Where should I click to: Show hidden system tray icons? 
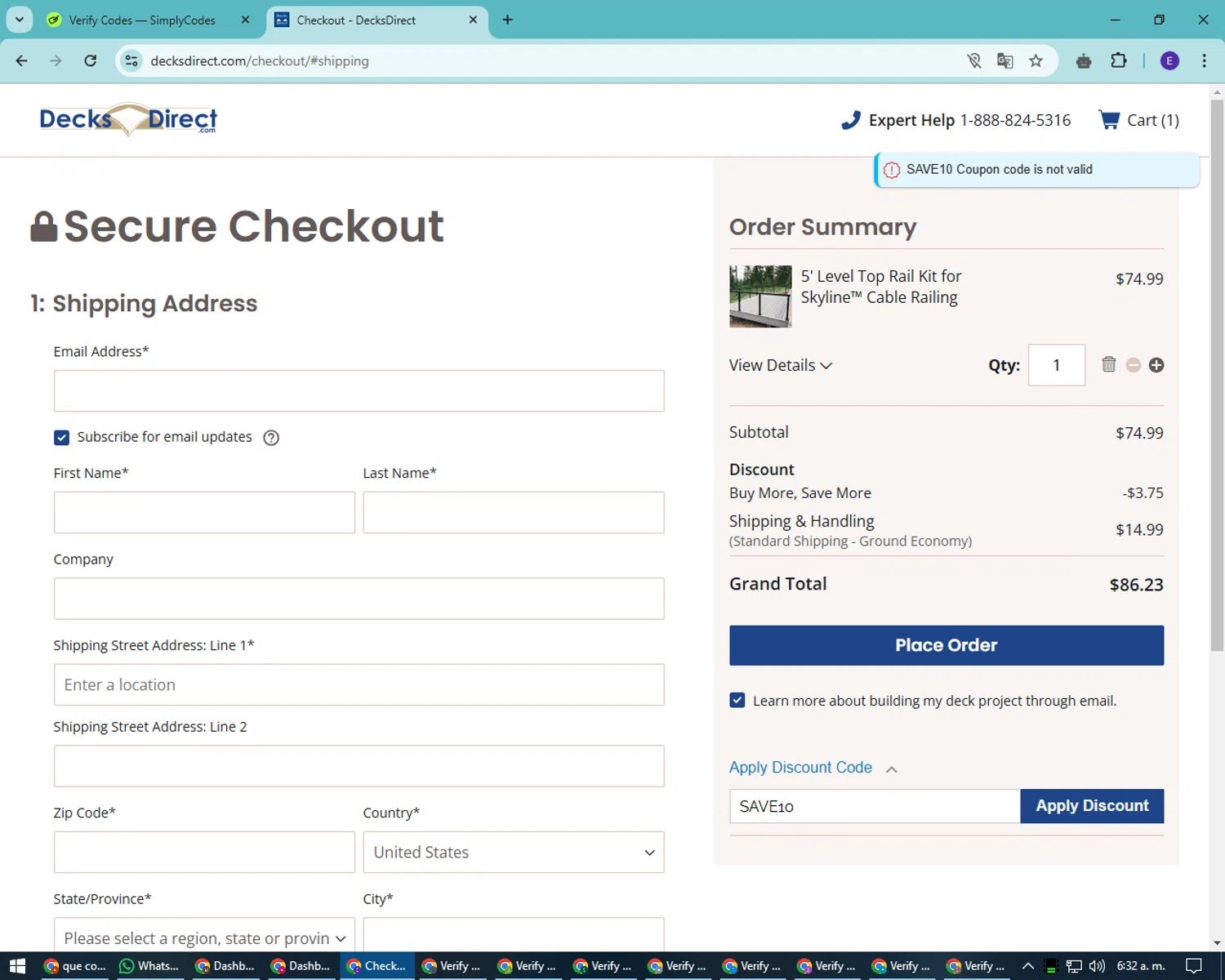(x=1028, y=966)
